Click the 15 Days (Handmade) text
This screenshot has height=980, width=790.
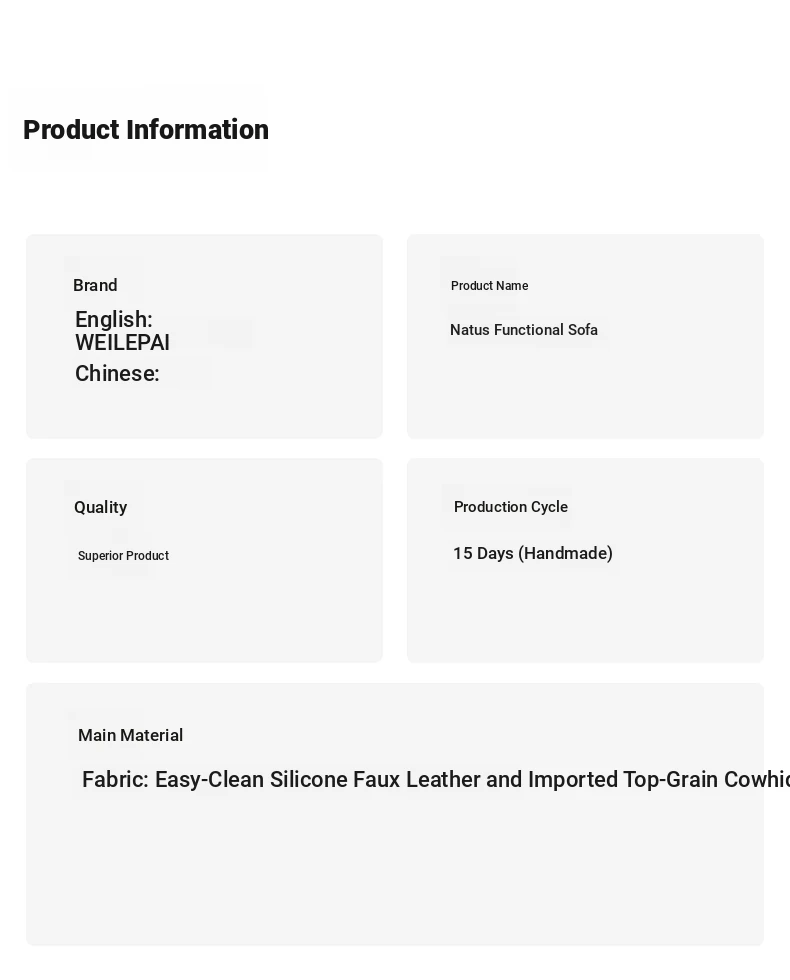(532, 553)
